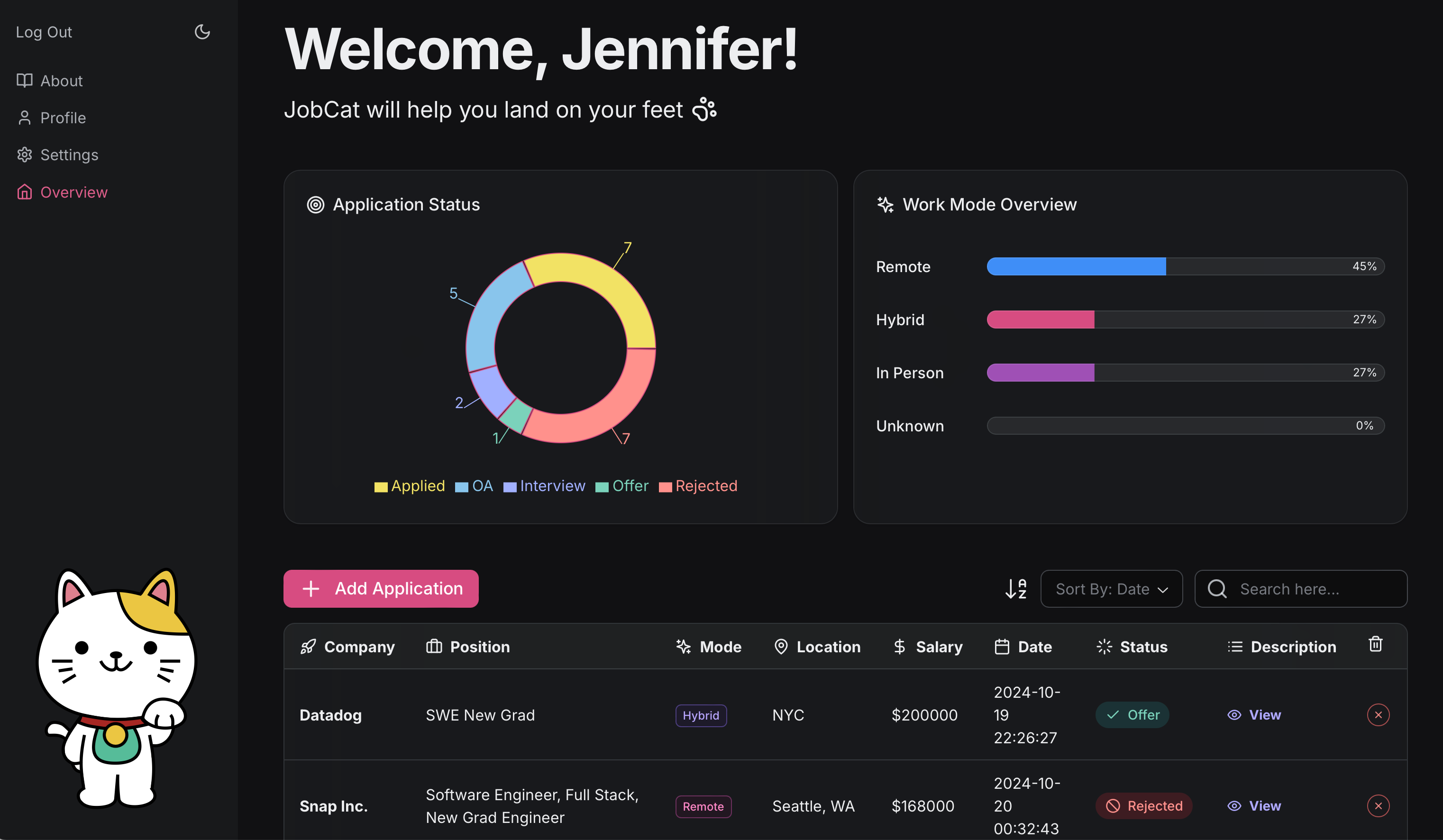Viewport: 1443px width, 840px height.
Task: Go to the Overview sidebar page
Action: [x=73, y=192]
